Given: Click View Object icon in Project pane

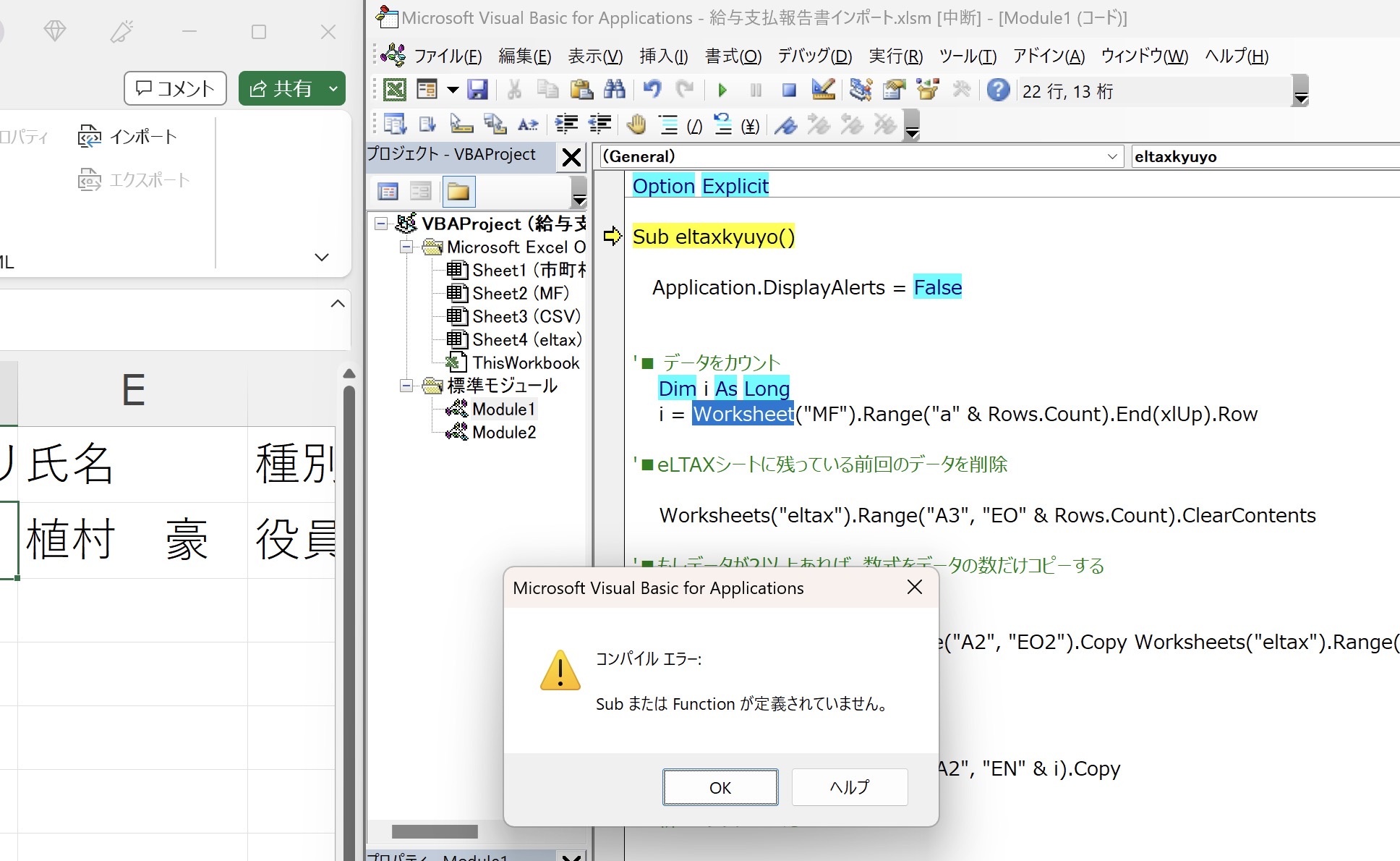Looking at the screenshot, I should coord(420,192).
